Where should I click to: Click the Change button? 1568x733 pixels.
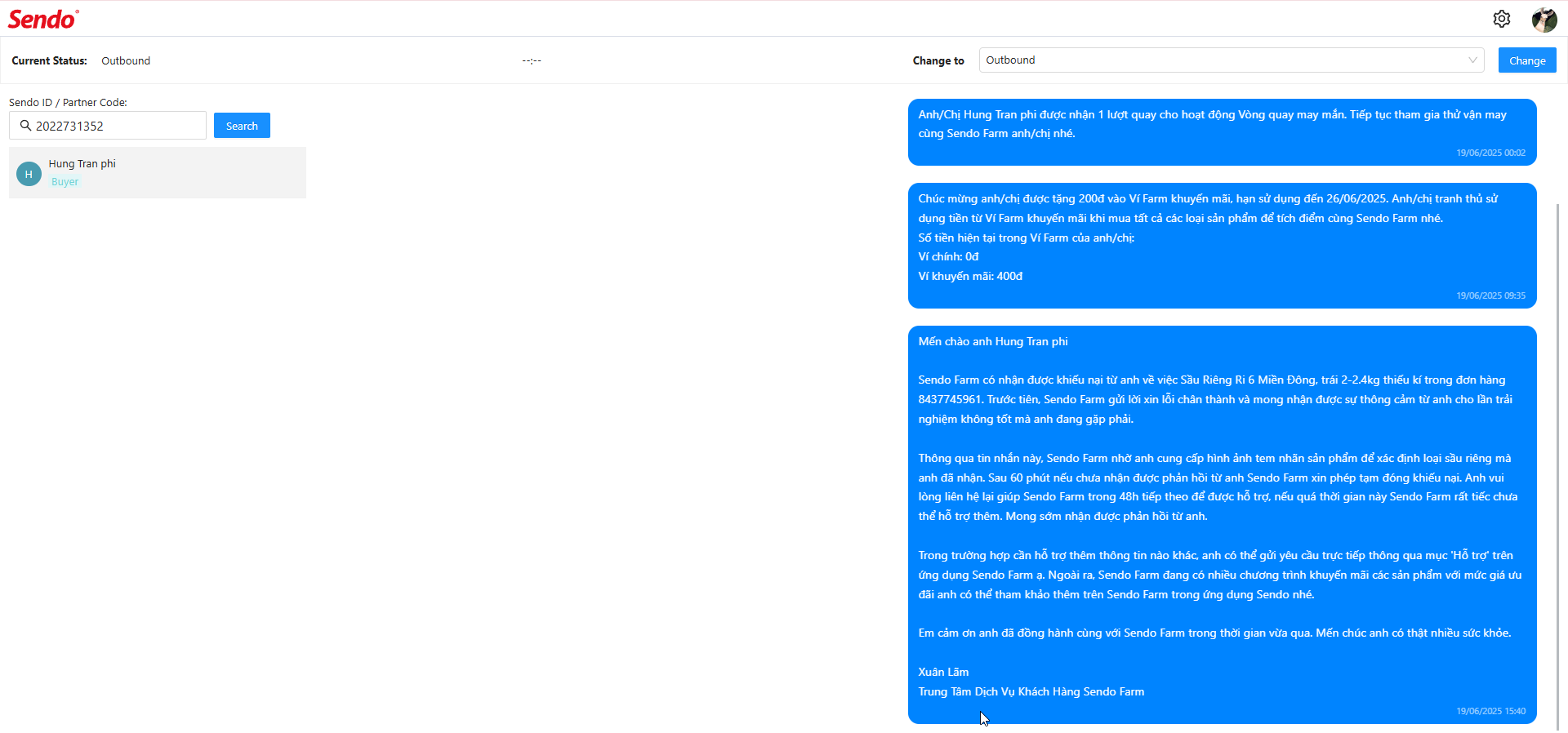click(1526, 60)
